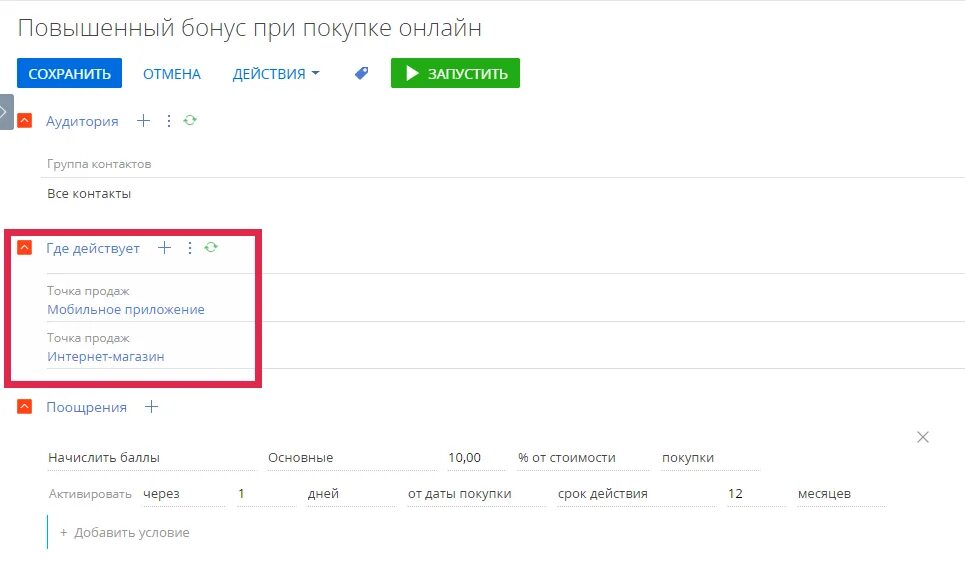Click the через activation field
The width and height of the screenshot is (965, 569).
point(184,494)
